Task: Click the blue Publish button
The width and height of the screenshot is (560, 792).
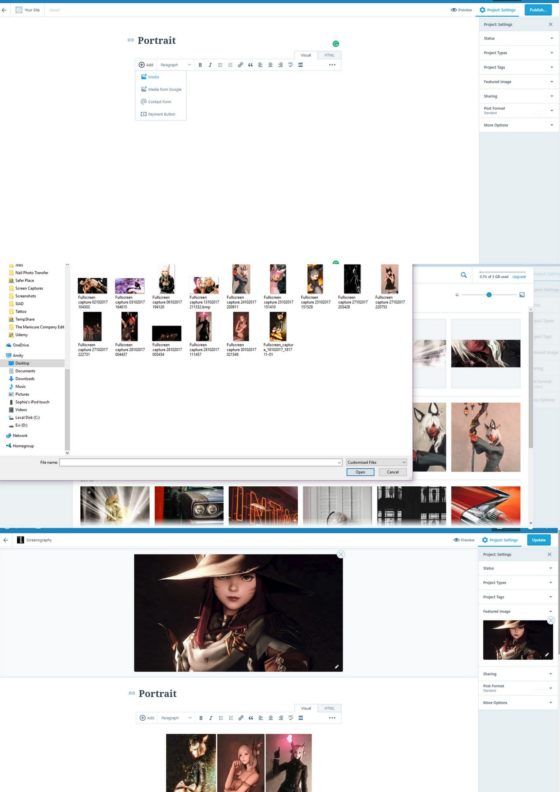Action: point(538,10)
